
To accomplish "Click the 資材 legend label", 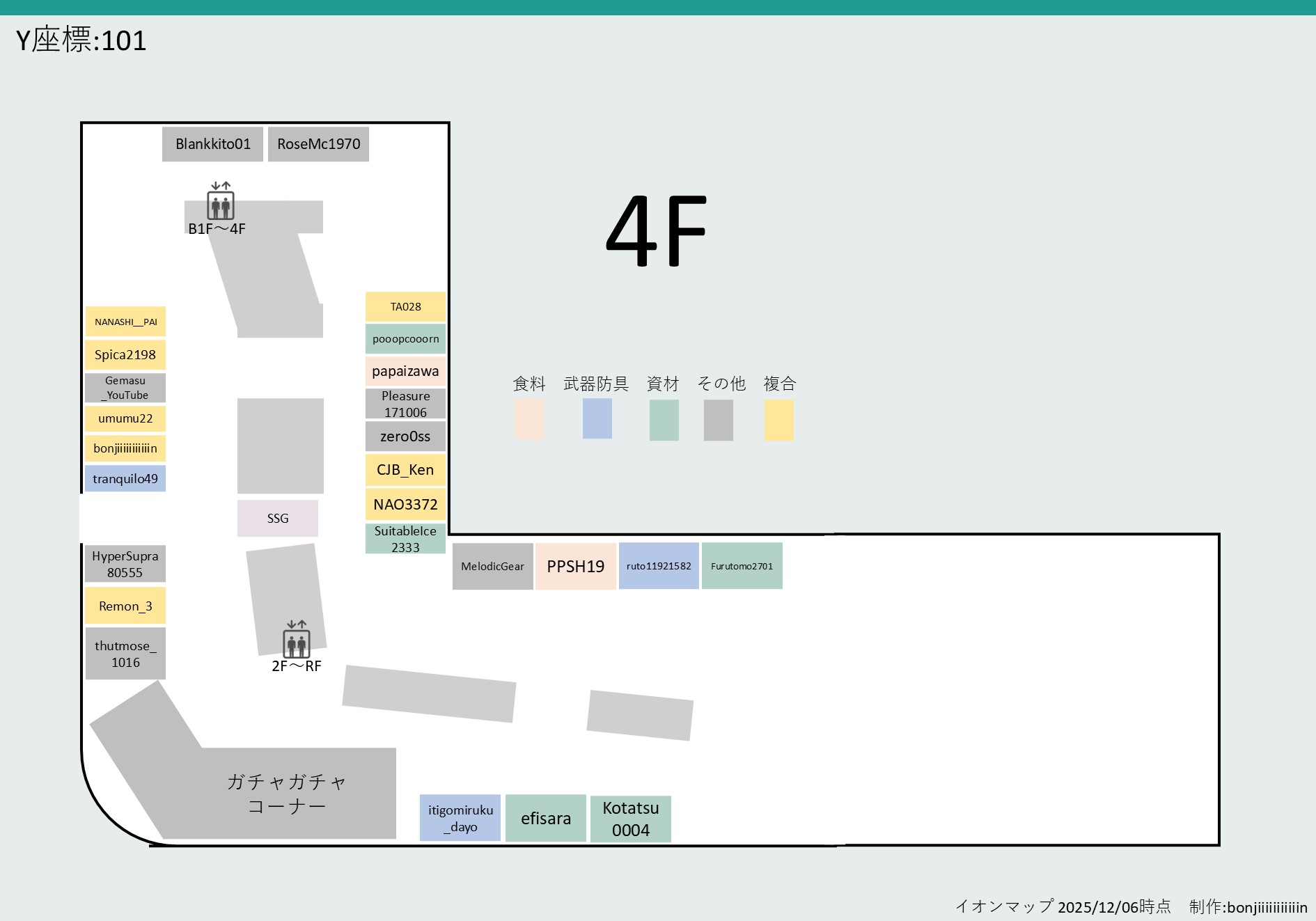I will (662, 384).
